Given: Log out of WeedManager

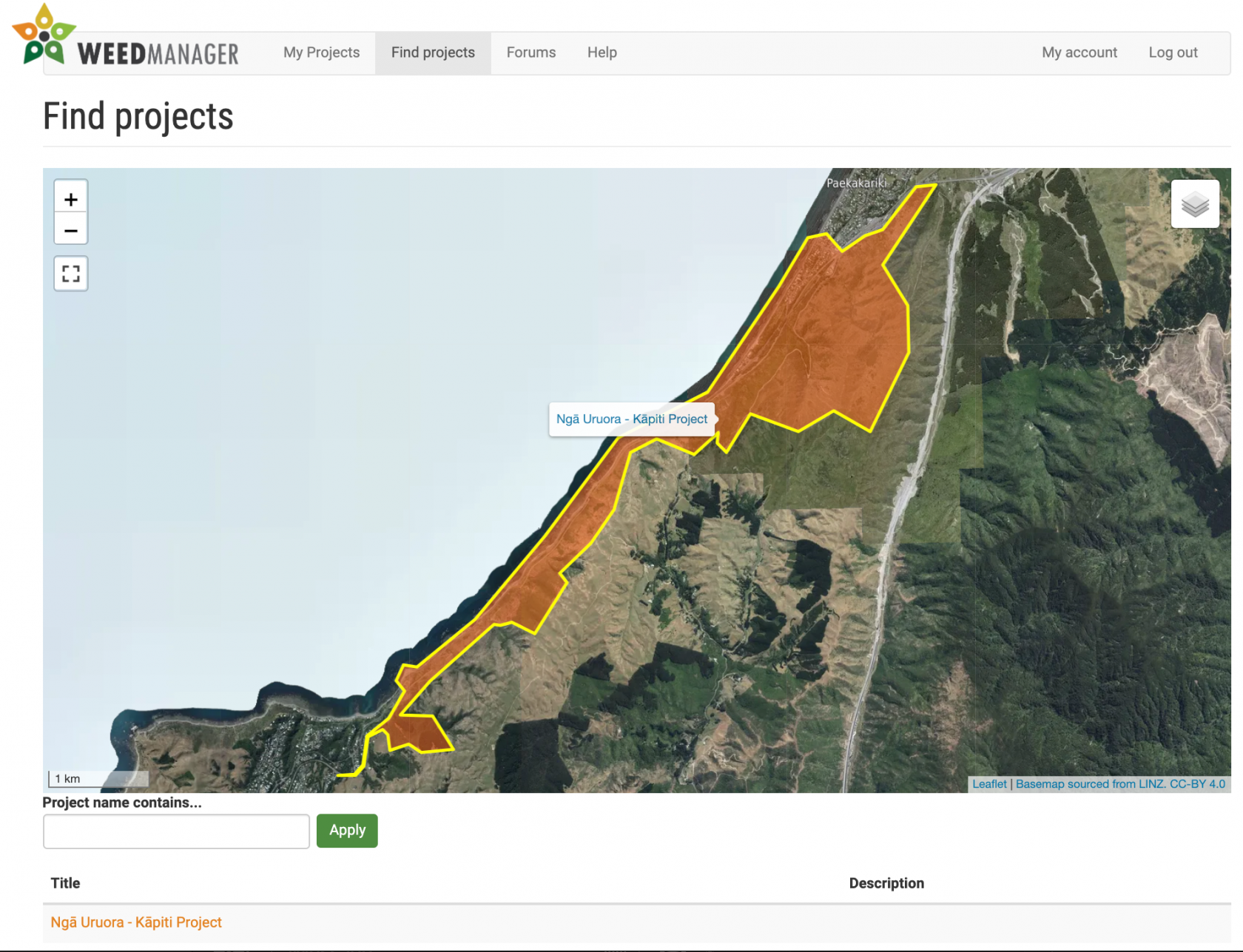Looking at the screenshot, I should coord(1173,53).
